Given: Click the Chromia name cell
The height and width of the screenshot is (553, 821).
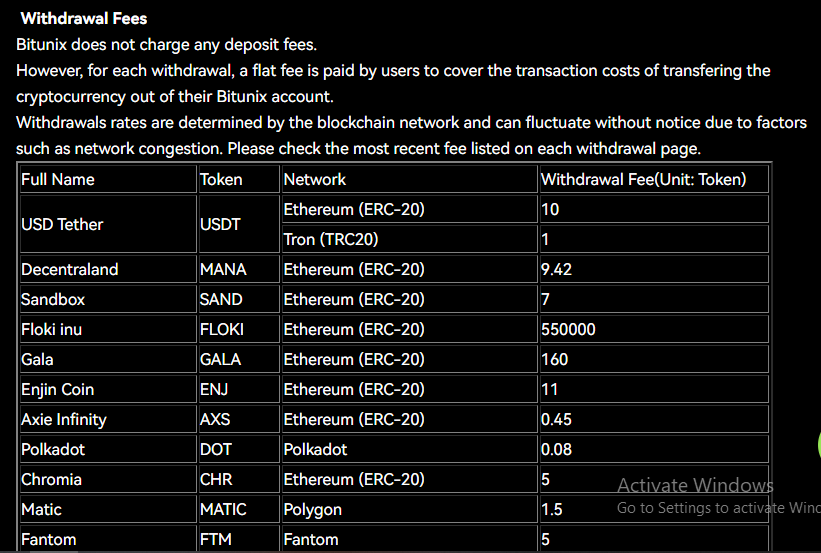Looking at the screenshot, I should point(51,479).
